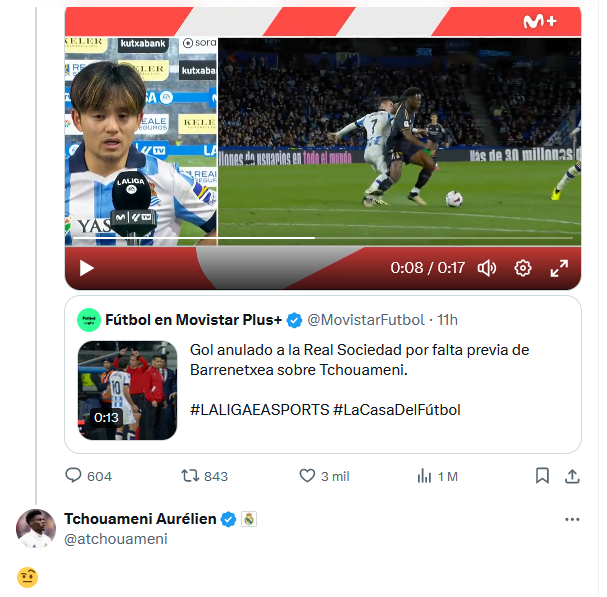607x597 pixels.
Task: Enter fullscreen video mode
Action: [x=559, y=268]
